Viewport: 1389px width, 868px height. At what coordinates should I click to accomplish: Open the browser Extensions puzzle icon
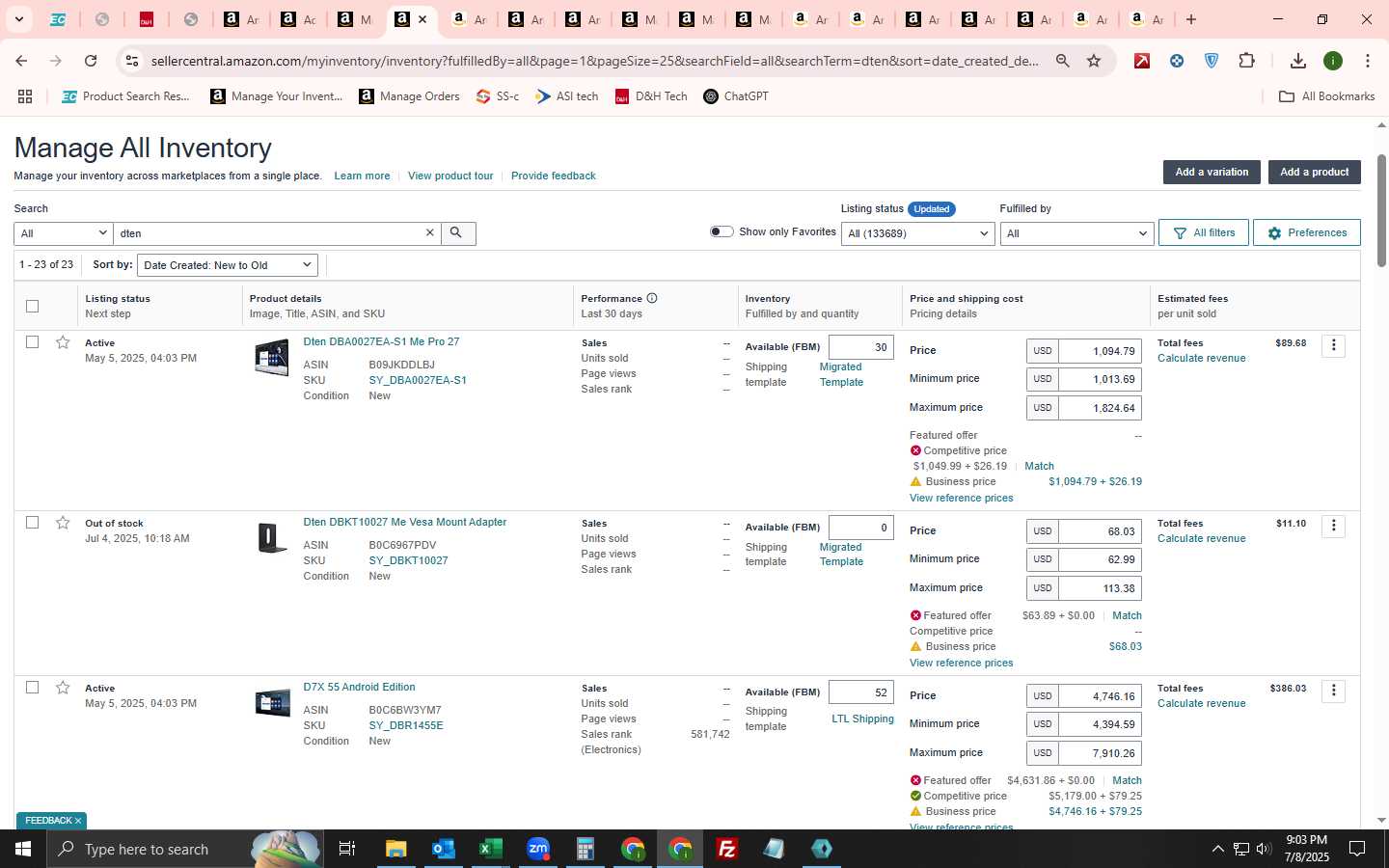pyautogui.click(x=1246, y=61)
